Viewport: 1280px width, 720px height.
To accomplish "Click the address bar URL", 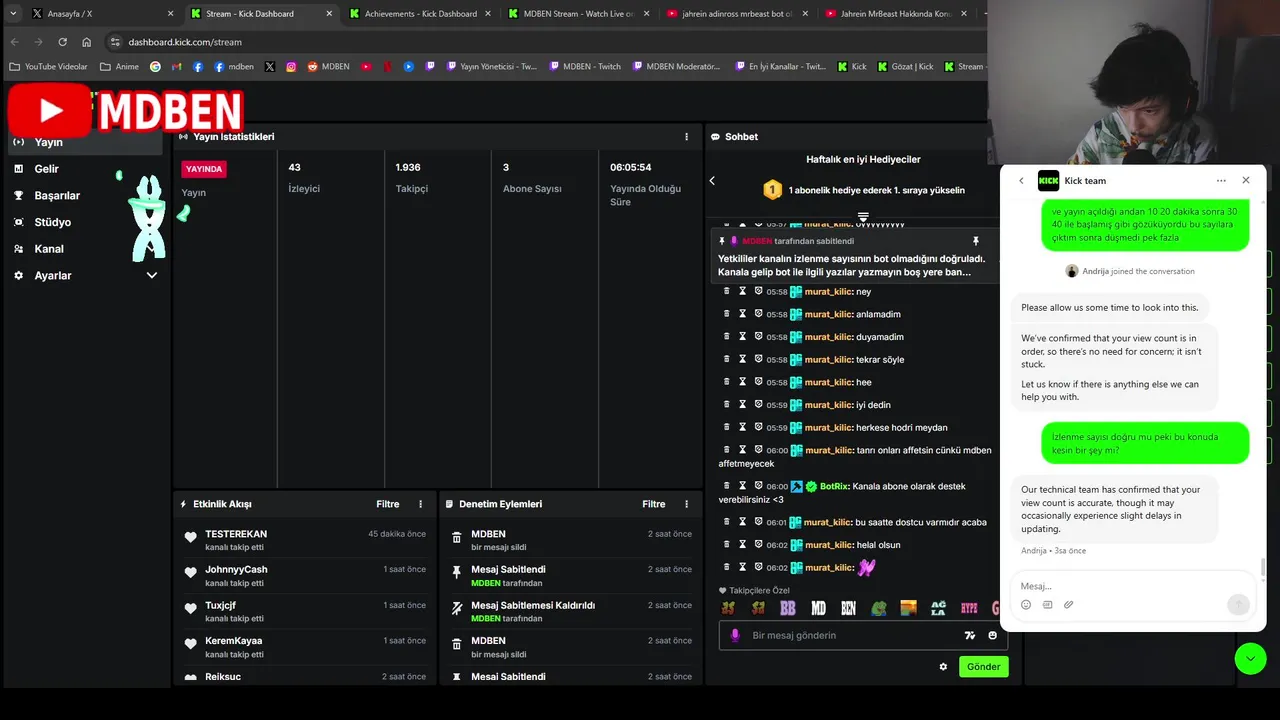I will 185,42.
